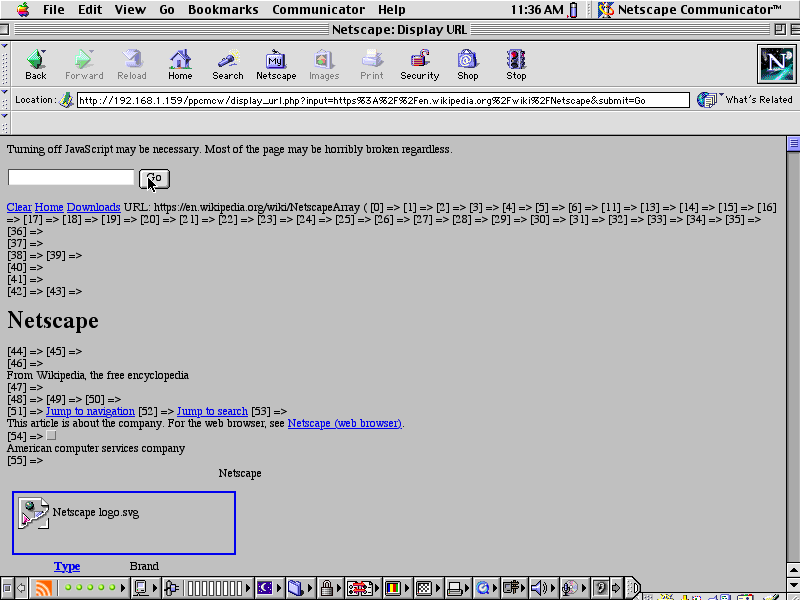The height and width of the screenshot is (600, 800).
Task: Follow the Jump to navigation link
Action: tap(90, 411)
